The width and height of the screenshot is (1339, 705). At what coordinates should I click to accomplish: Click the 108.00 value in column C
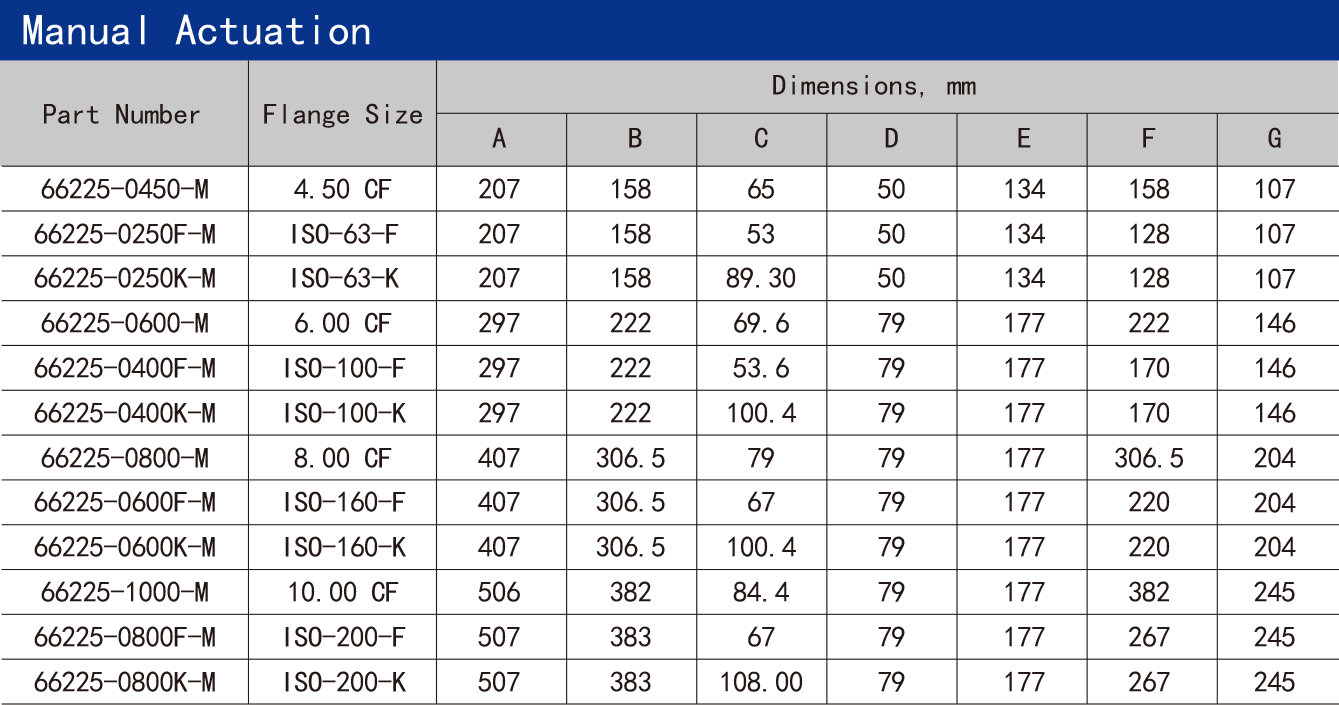click(x=761, y=682)
